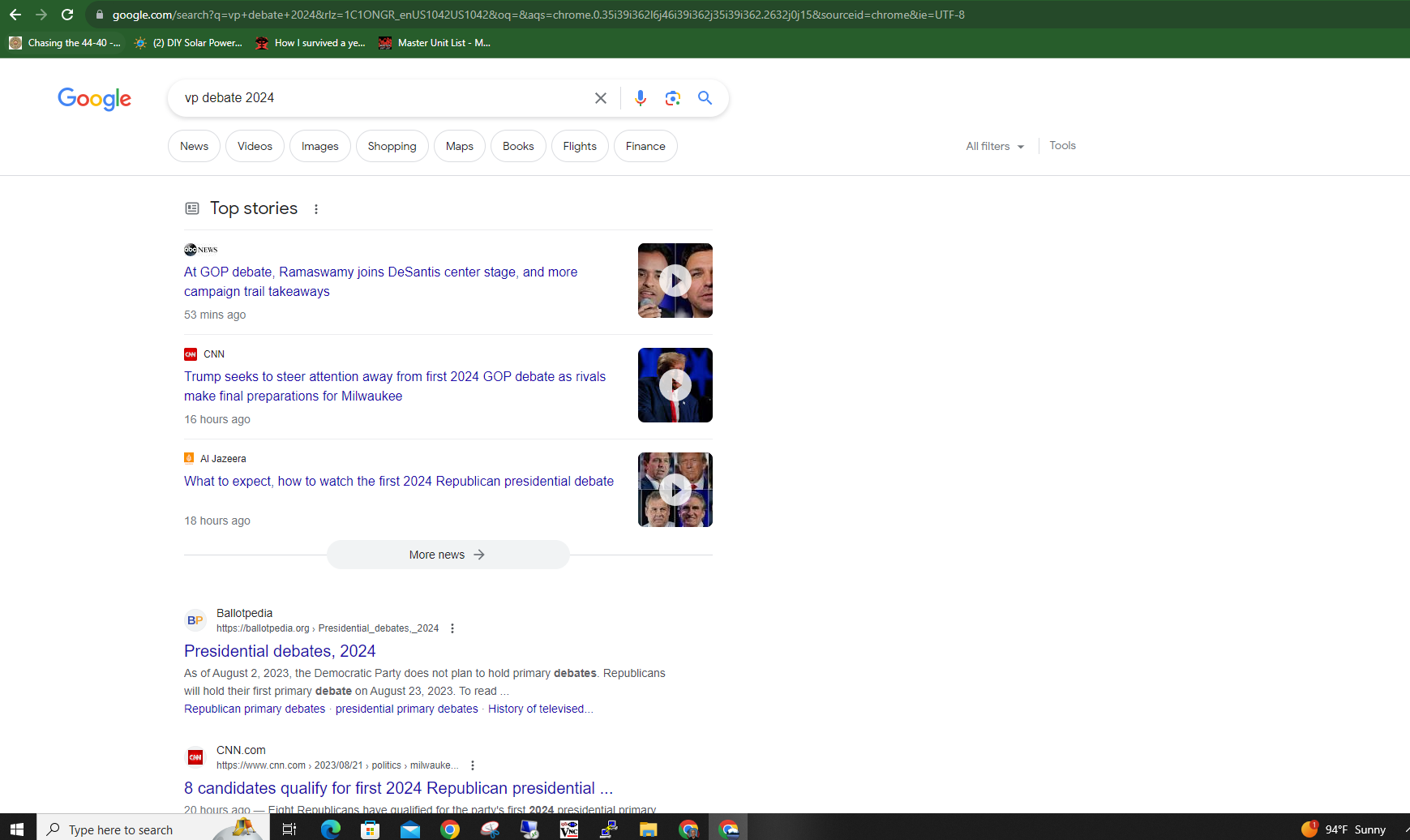Viewport: 1410px width, 840px height.
Task: Switch to the Images tab
Action: click(x=320, y=146)
